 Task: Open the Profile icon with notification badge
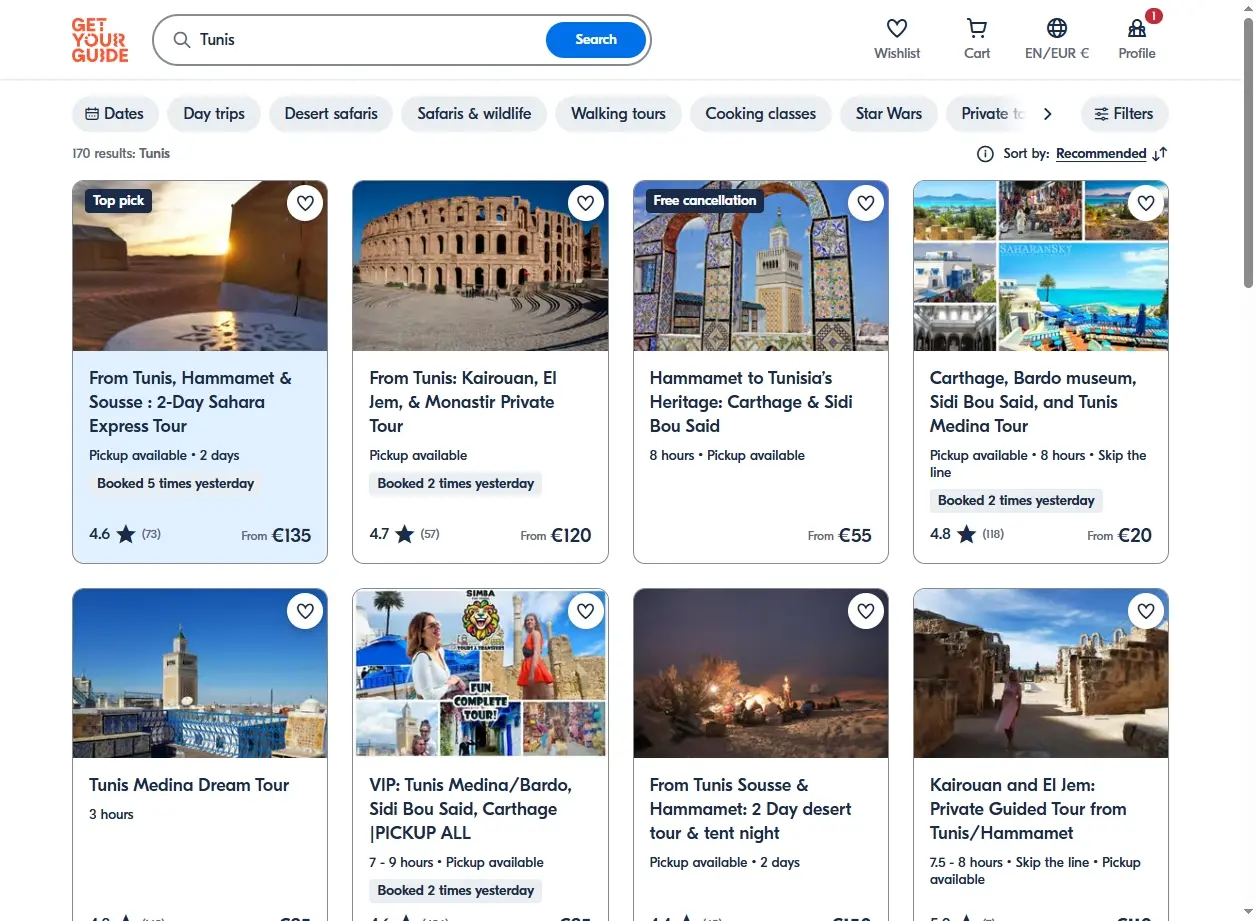[x=1137, y=28]
